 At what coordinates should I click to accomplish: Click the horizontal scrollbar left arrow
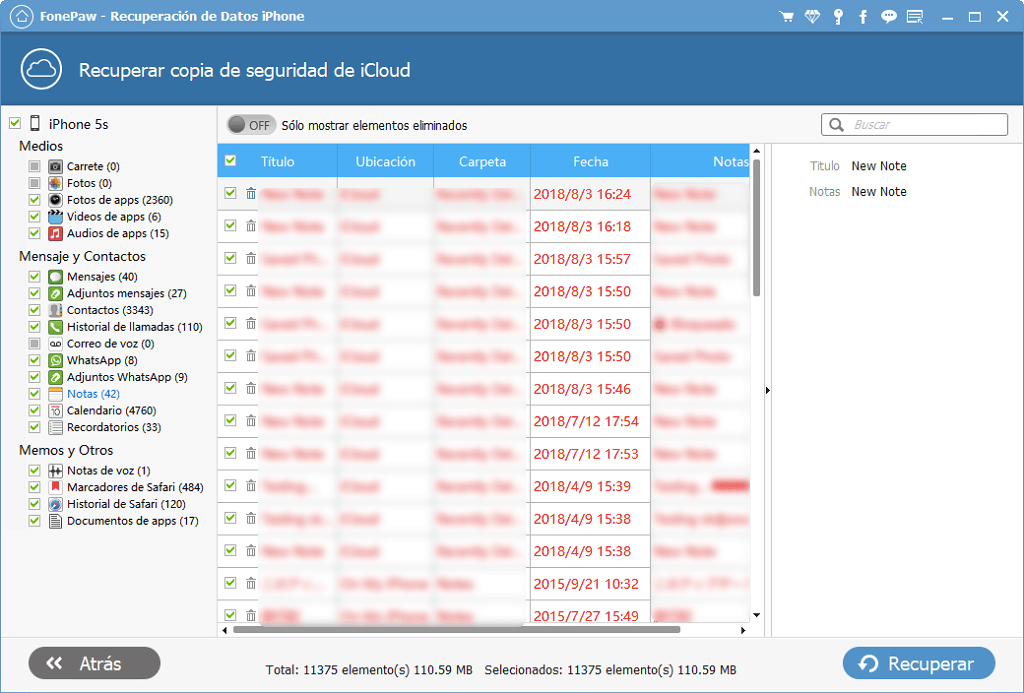point(225,630)
